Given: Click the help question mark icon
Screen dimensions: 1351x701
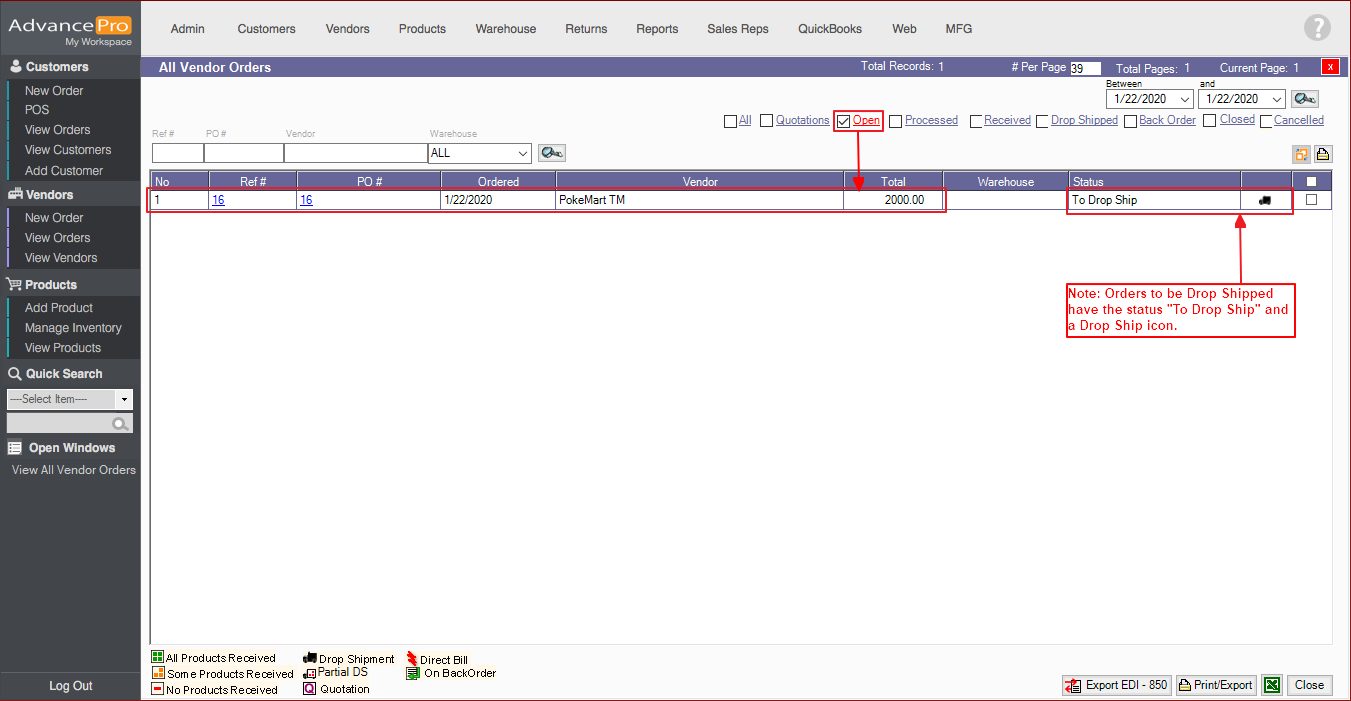Looking at the screenshot, I should click(1318, 28).
